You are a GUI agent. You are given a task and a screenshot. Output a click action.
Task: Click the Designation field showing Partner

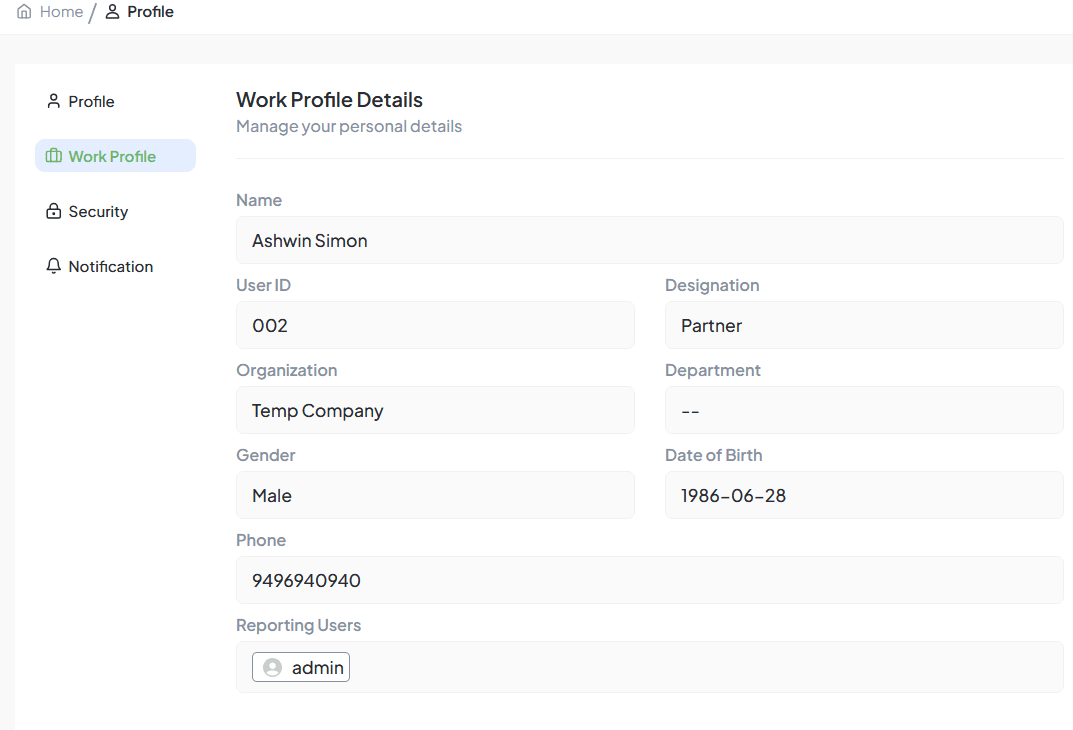[x=863, y=325]
